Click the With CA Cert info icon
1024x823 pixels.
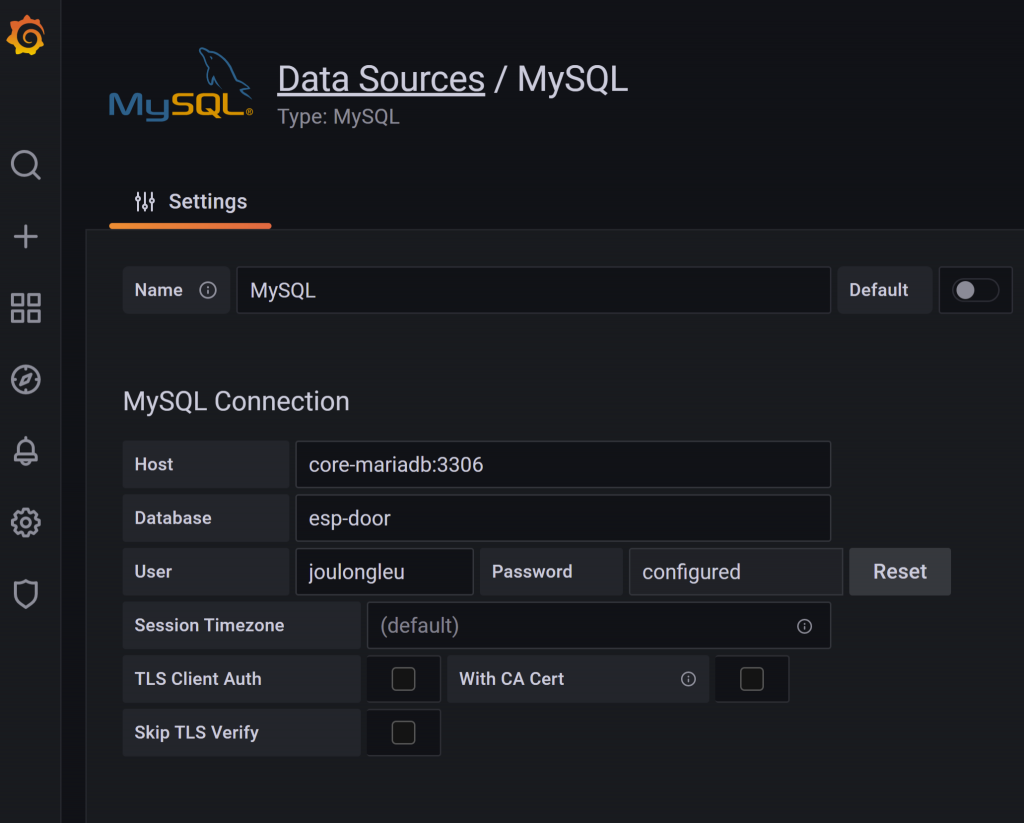click(x=688, y=679)
